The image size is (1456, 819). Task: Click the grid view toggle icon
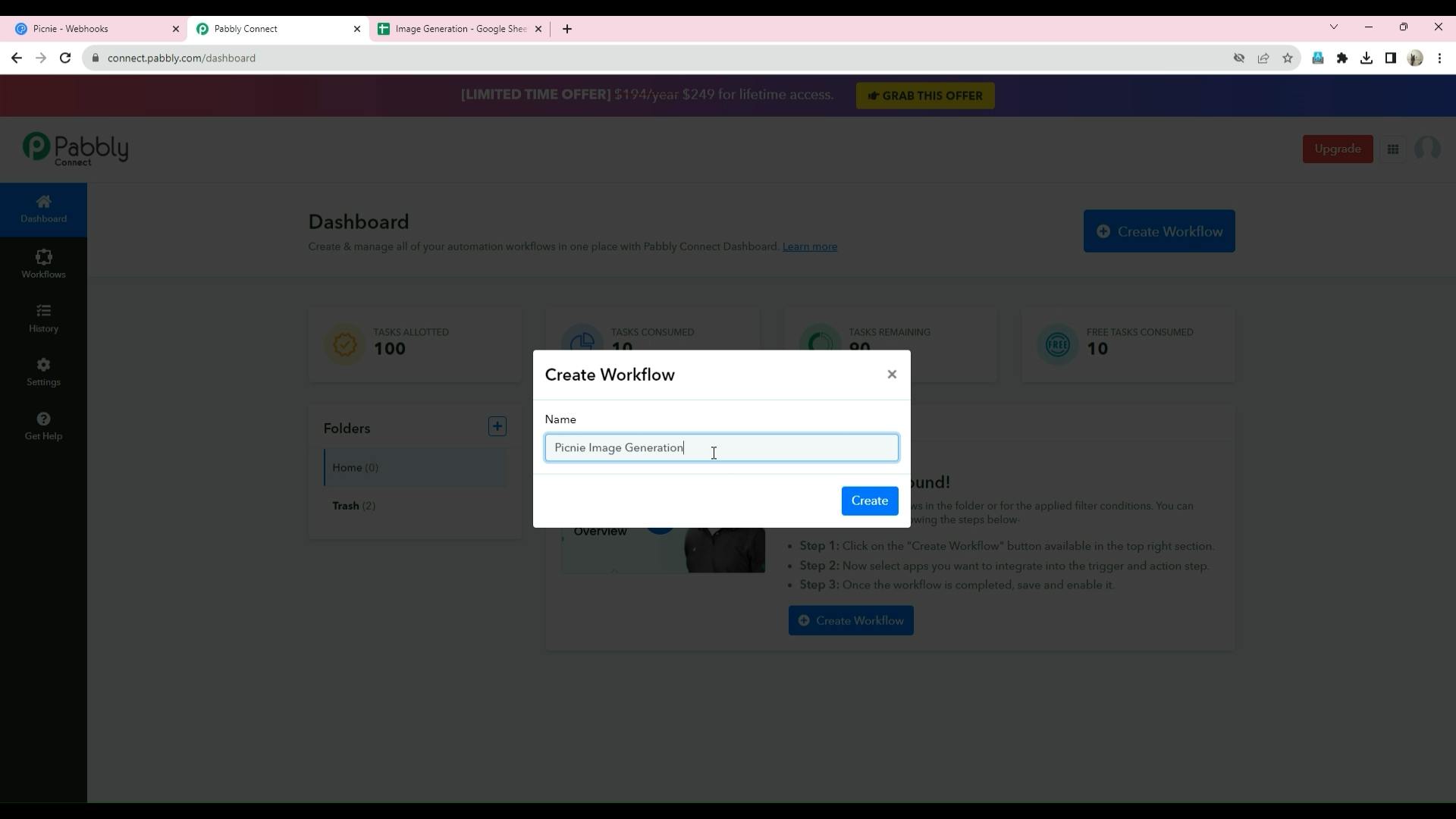[x=1395, y=149]
